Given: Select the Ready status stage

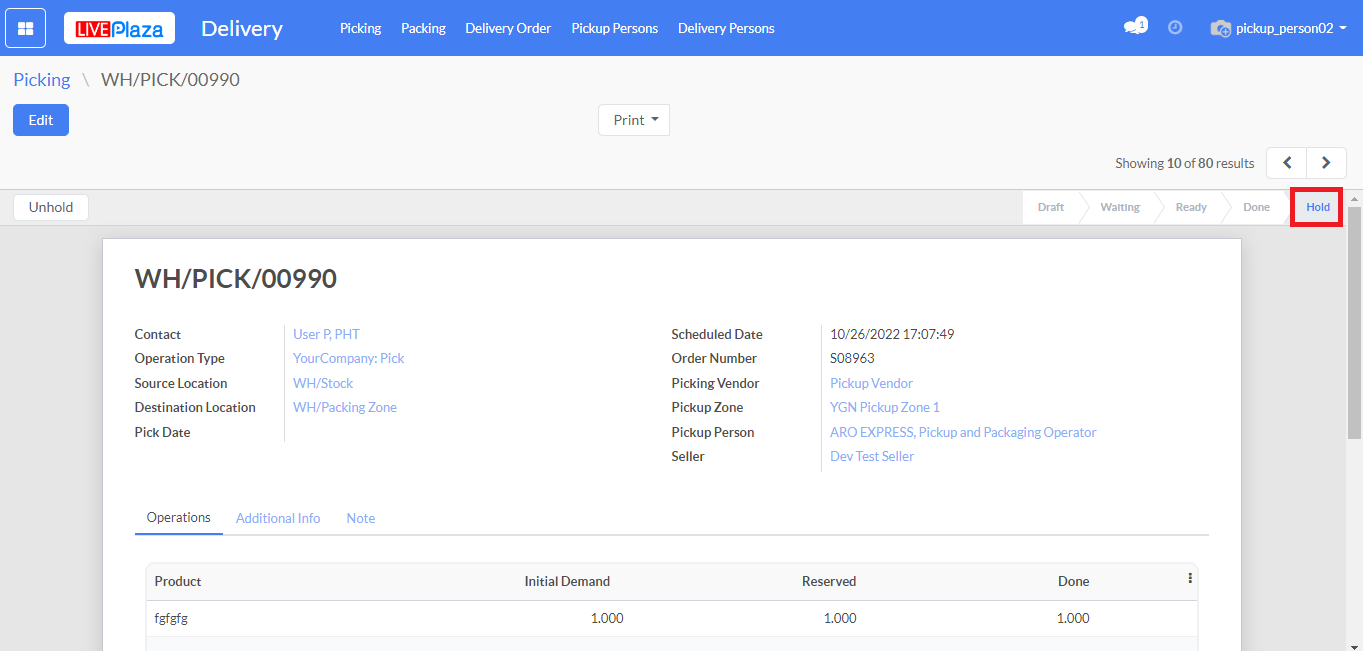Looking at the screenshot, I should (x=1191, y=207).
